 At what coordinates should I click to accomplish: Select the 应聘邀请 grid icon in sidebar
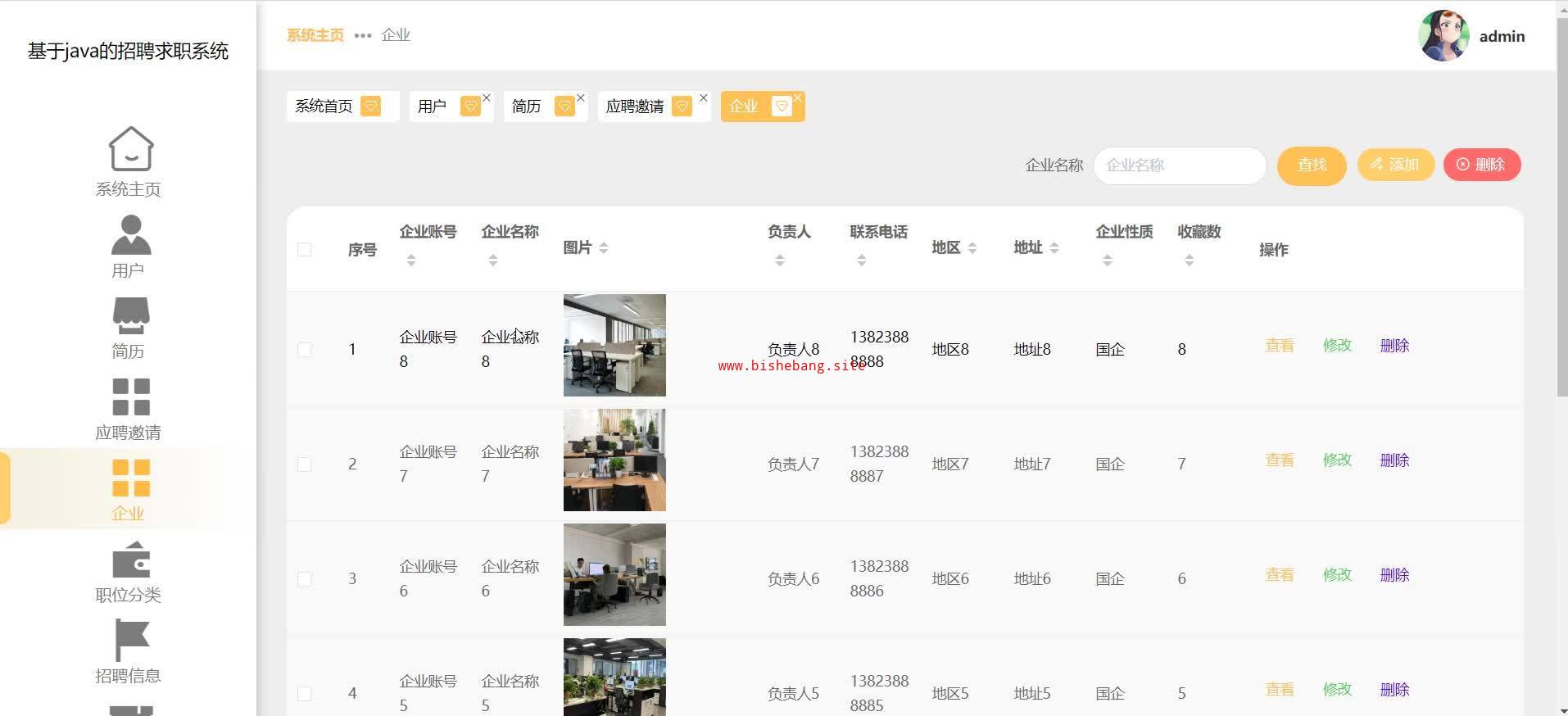click(130, 397)
